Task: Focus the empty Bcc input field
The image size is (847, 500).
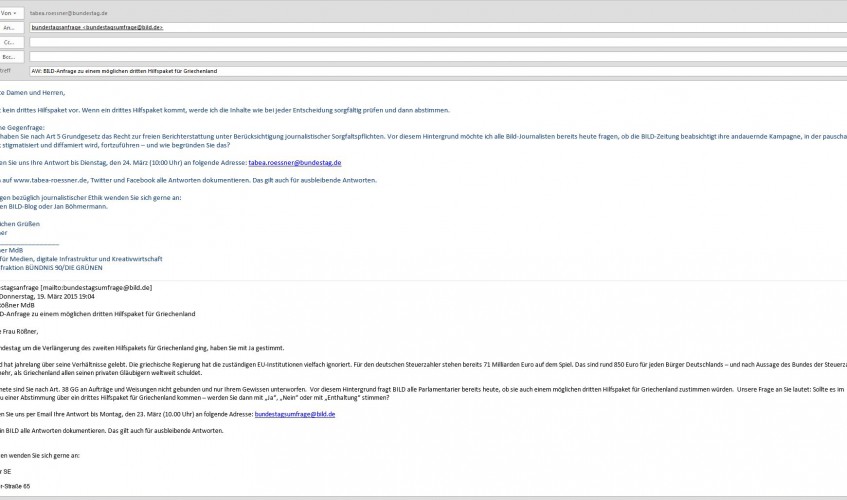Action: 438,57
